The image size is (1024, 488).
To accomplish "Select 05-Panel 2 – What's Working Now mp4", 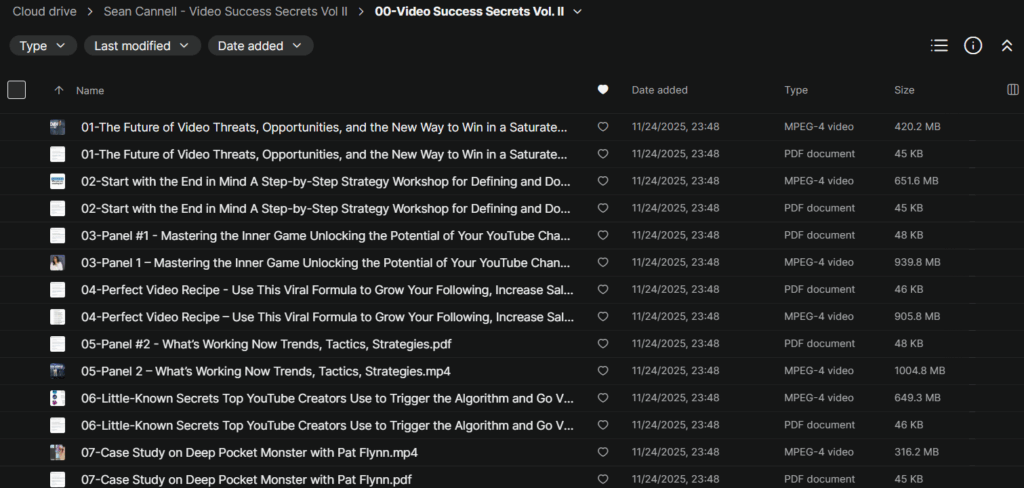I will click(266, 371).
